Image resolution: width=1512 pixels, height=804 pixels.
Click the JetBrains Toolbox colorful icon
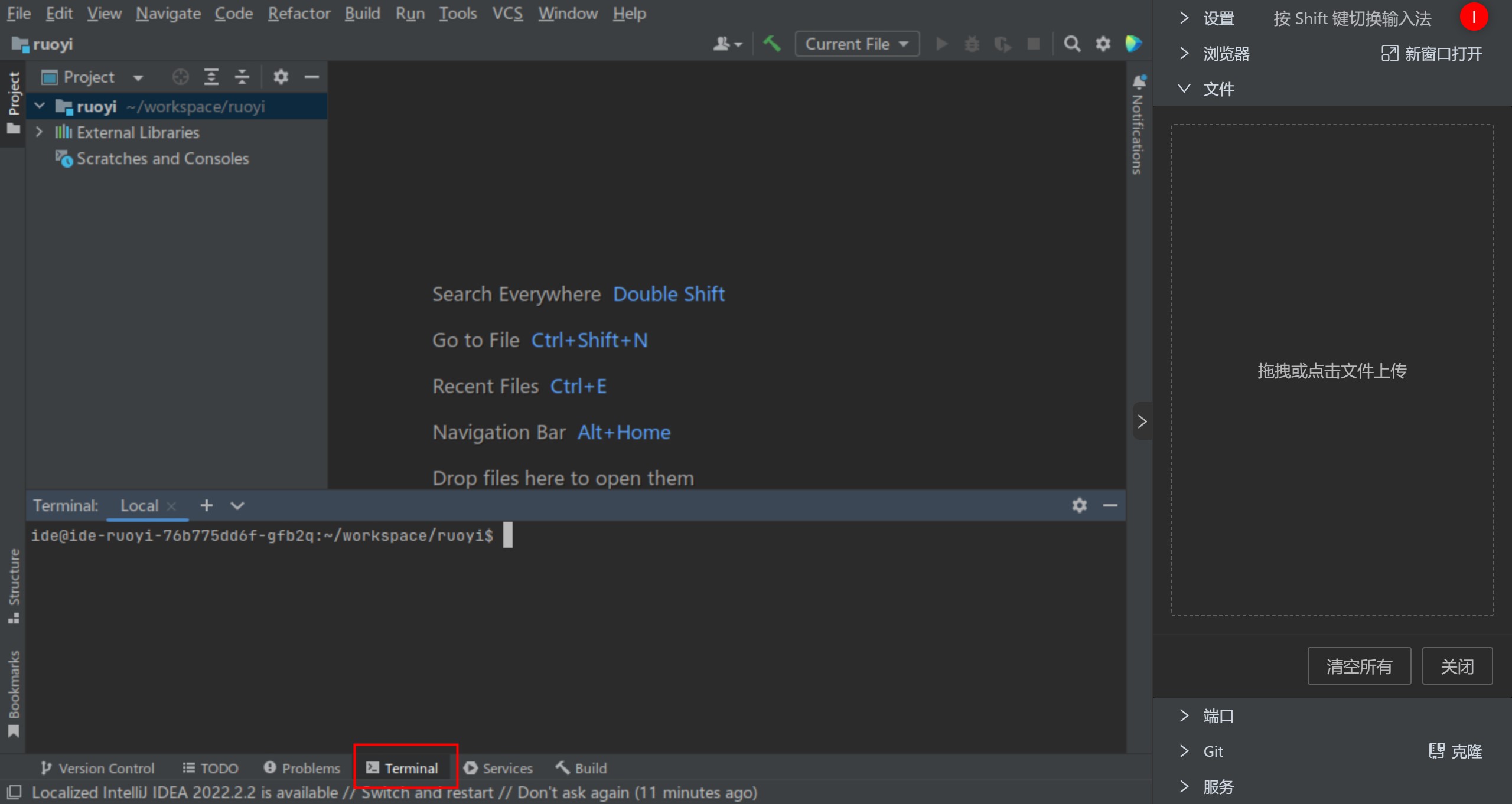[x=1133, y=44]
